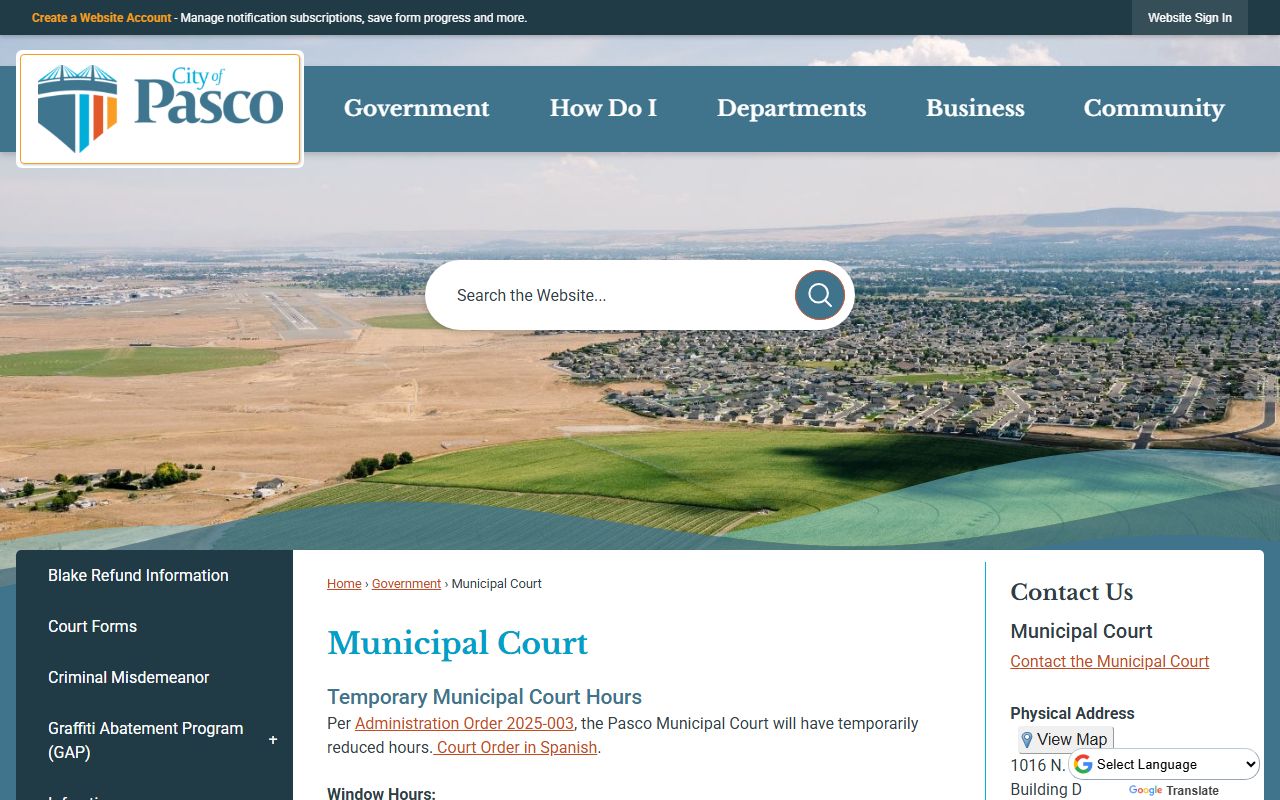The height and width of the screenshot is (800, 1280).
Task: Click Create a Website Account link
Action: pyautogui.click(x=102, y=18)
